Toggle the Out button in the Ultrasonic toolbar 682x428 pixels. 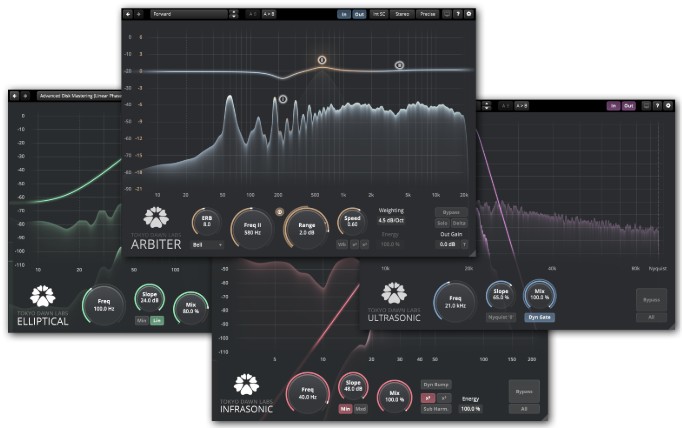coord(629,106)
